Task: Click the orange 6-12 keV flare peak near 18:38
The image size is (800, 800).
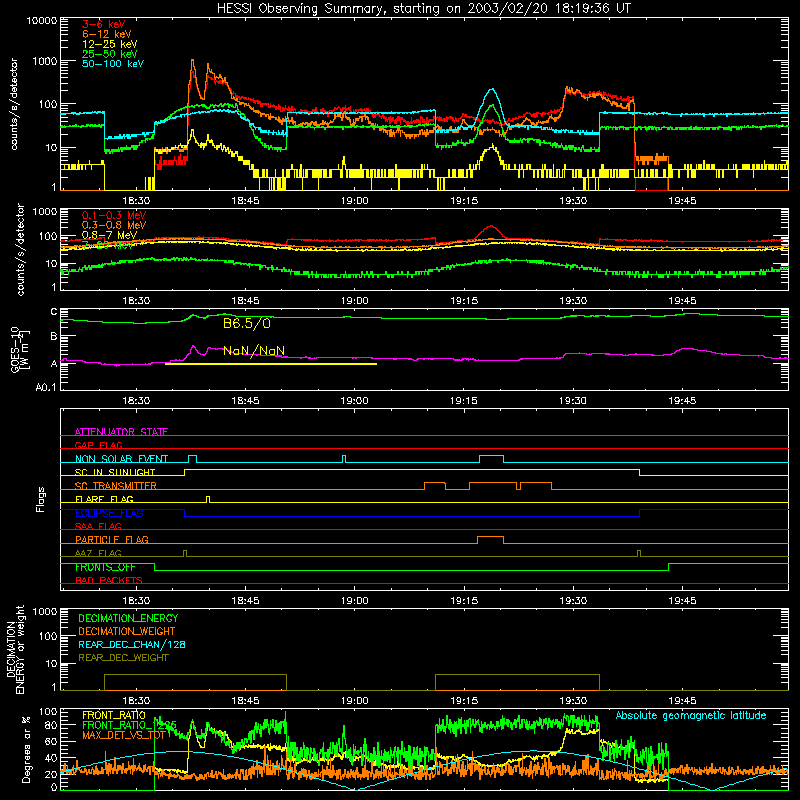Action: coord(192,61)
